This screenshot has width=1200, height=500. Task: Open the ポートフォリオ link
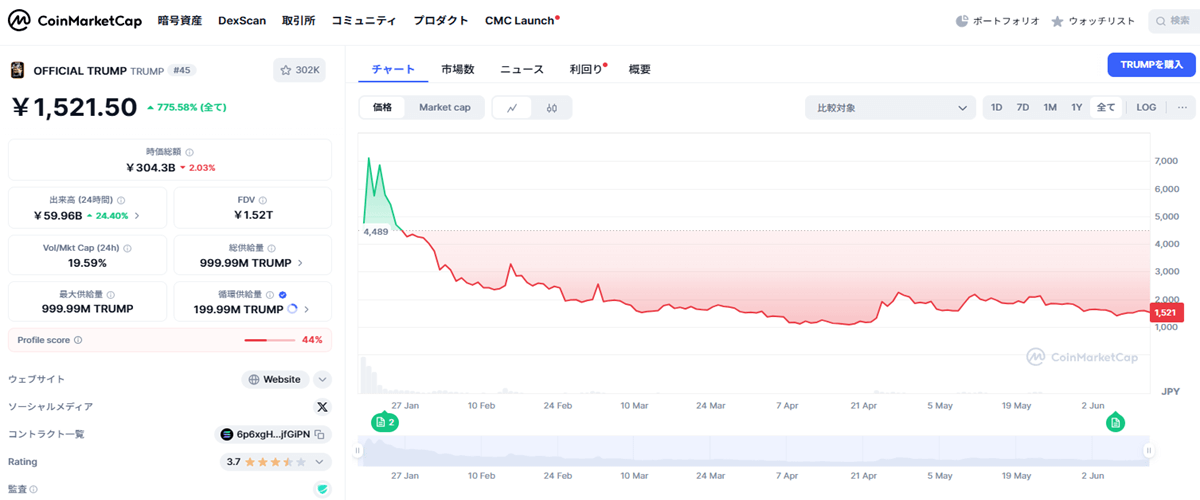point(998,20)
